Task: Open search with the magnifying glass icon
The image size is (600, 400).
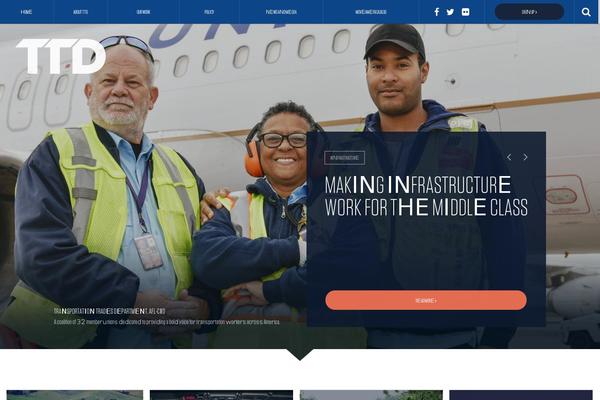Action: [x=586, y=12]
